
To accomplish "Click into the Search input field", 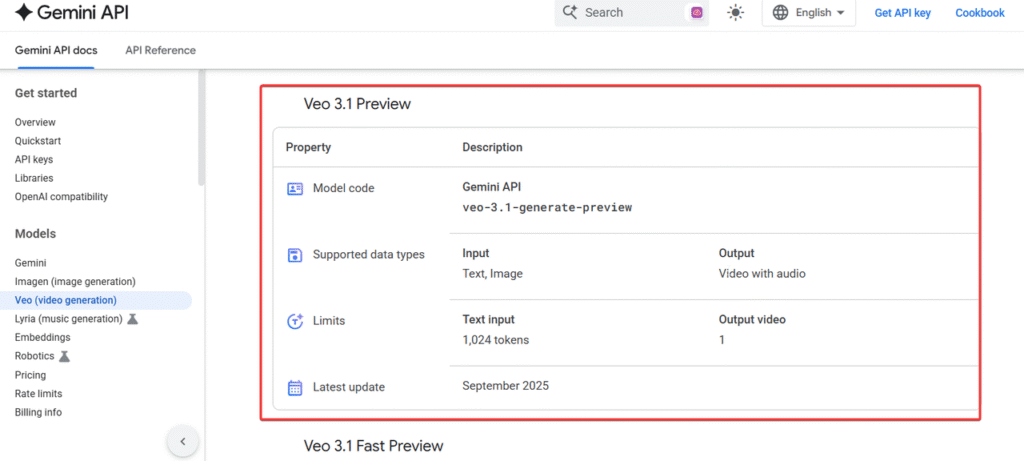I will point(630,13).
